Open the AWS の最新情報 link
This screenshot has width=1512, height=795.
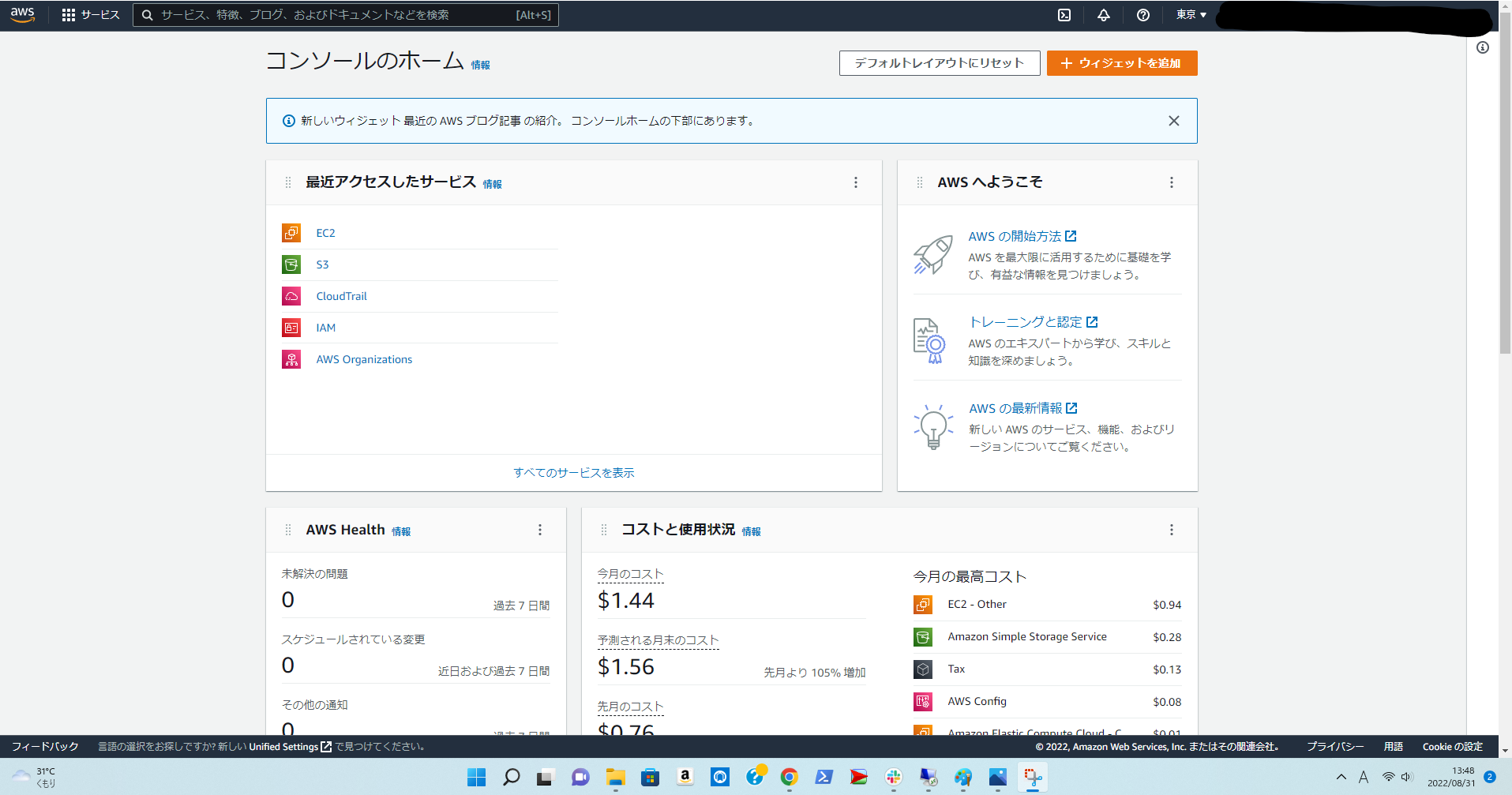[1023, 408]
